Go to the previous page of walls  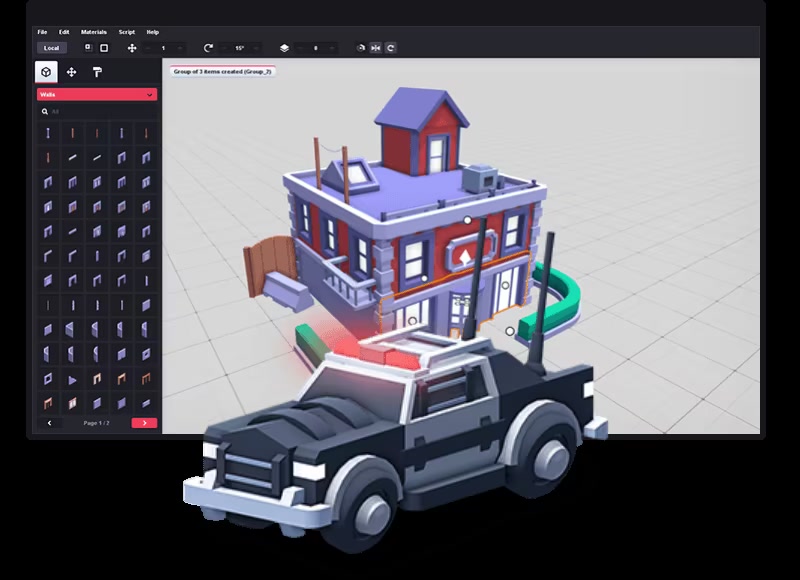click(x=49, y=423)
